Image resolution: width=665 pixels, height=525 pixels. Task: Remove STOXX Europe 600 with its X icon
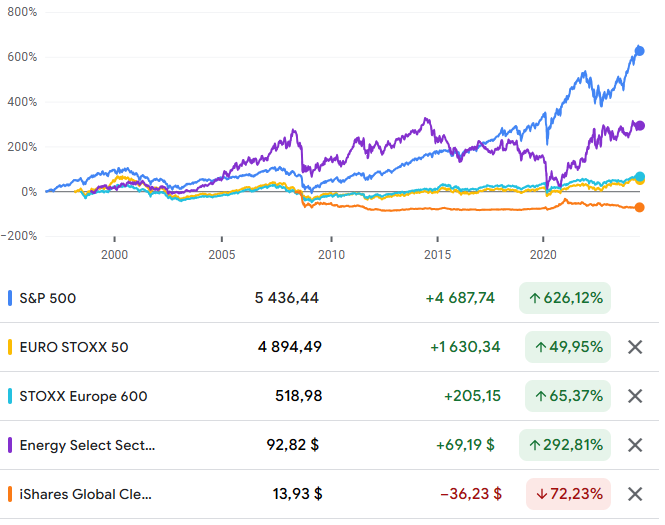pyautogui.click(x=634, y=396)
